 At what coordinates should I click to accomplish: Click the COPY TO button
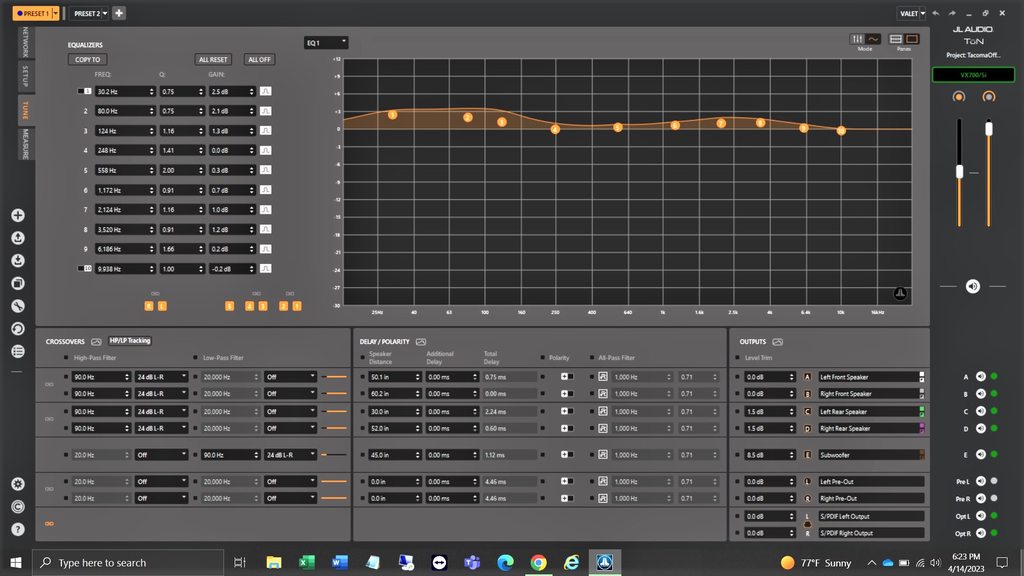pyautogui.click(x=88, y=59)
